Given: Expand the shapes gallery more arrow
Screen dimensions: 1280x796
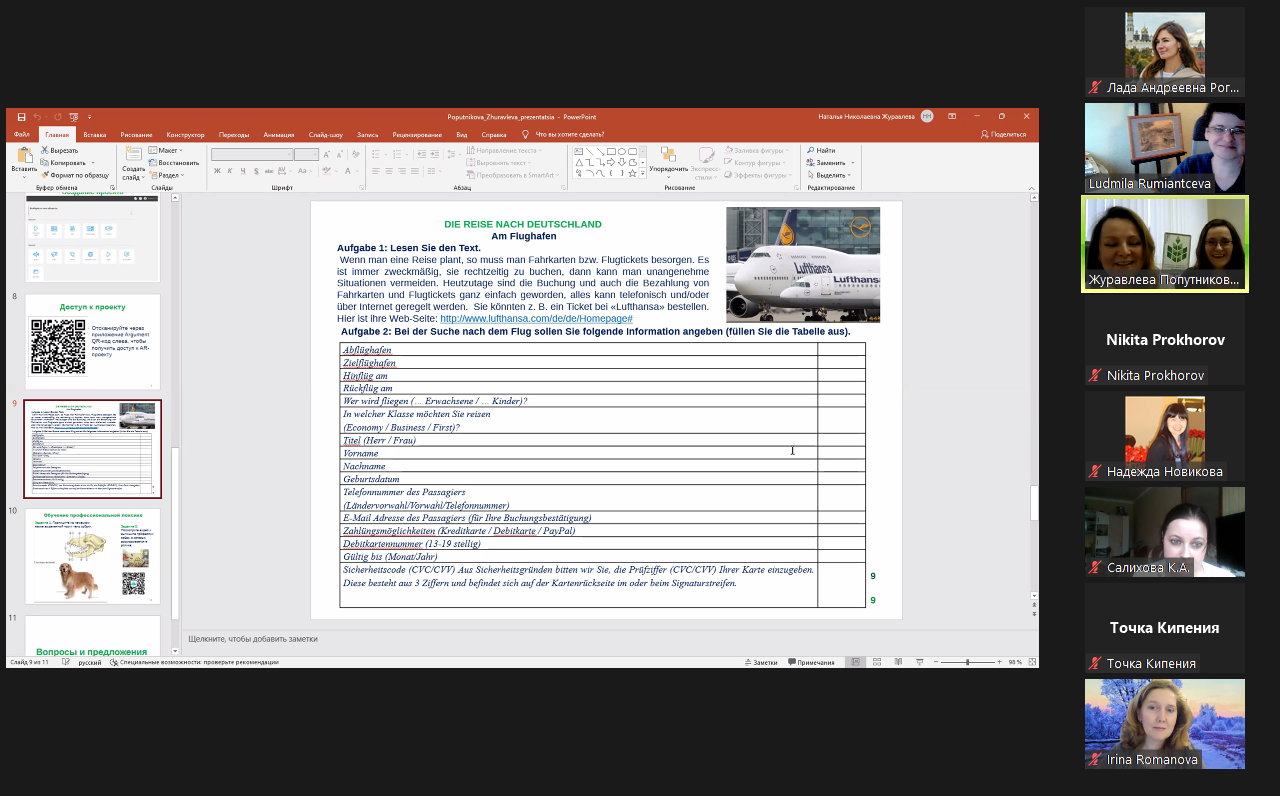Looking at the screenshot, I should 643,174.
